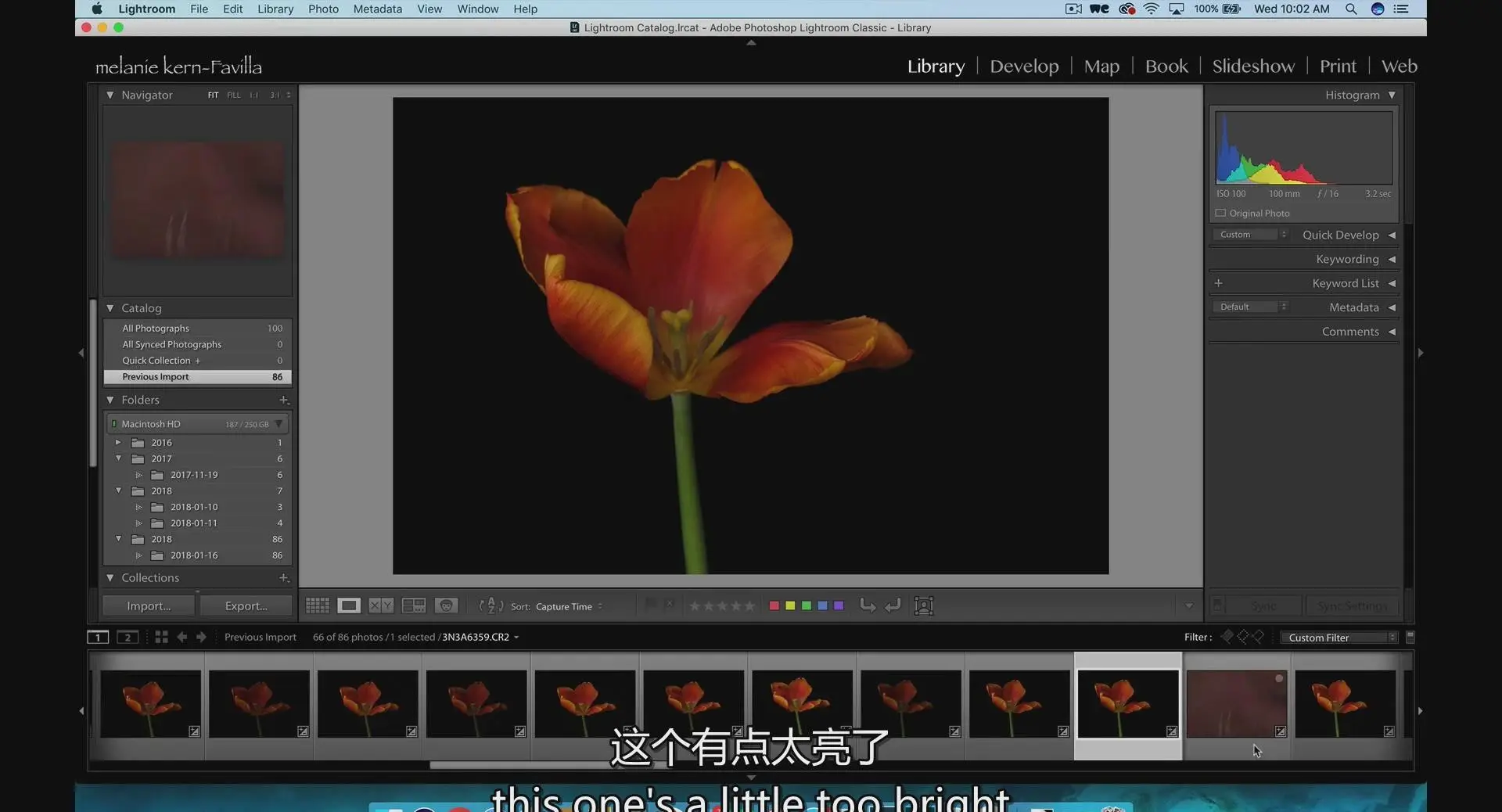
Task: Switch to Slideshow module
Action: tap(1253, 66)
